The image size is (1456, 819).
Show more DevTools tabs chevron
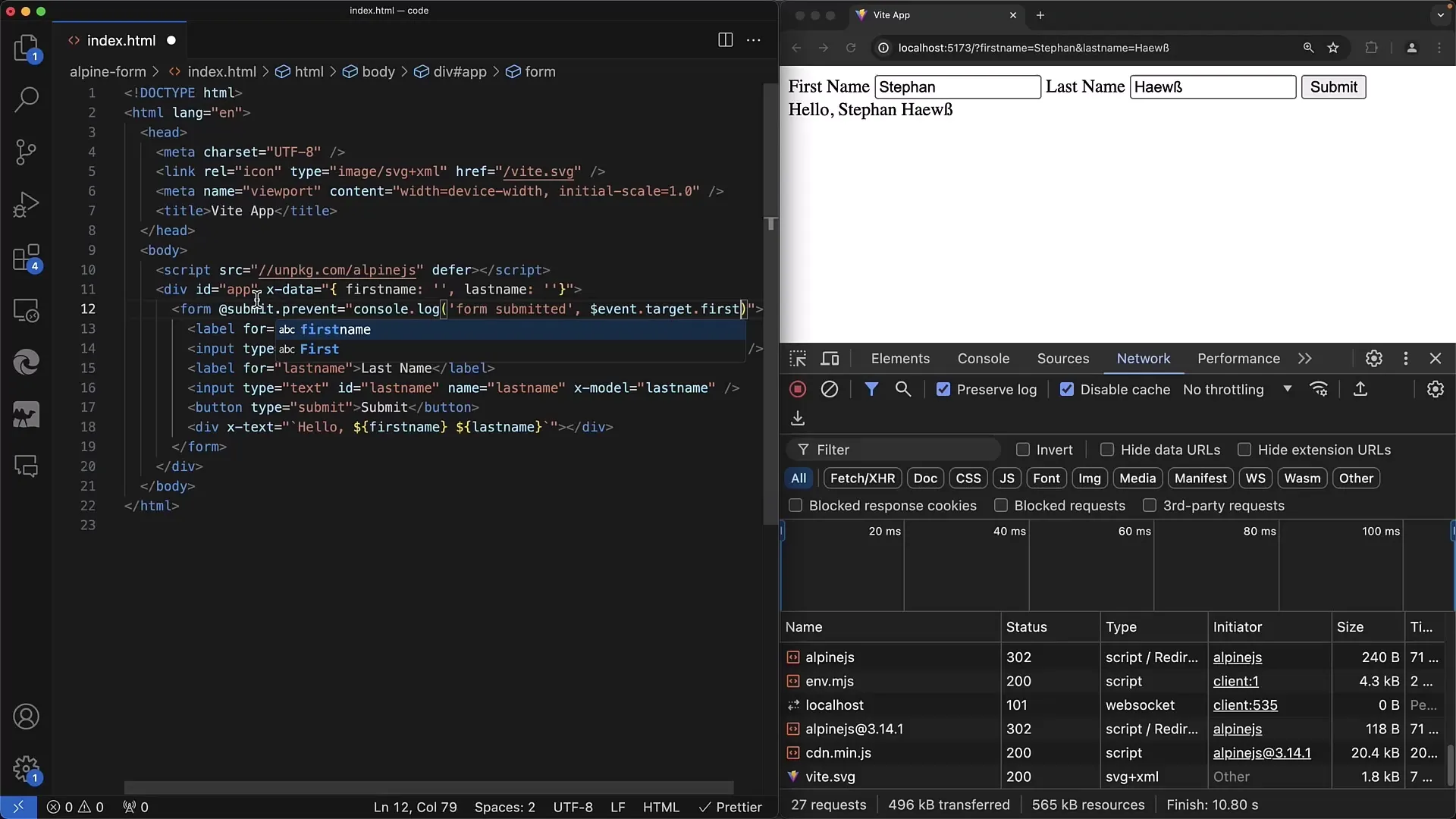coord(1304,359)
